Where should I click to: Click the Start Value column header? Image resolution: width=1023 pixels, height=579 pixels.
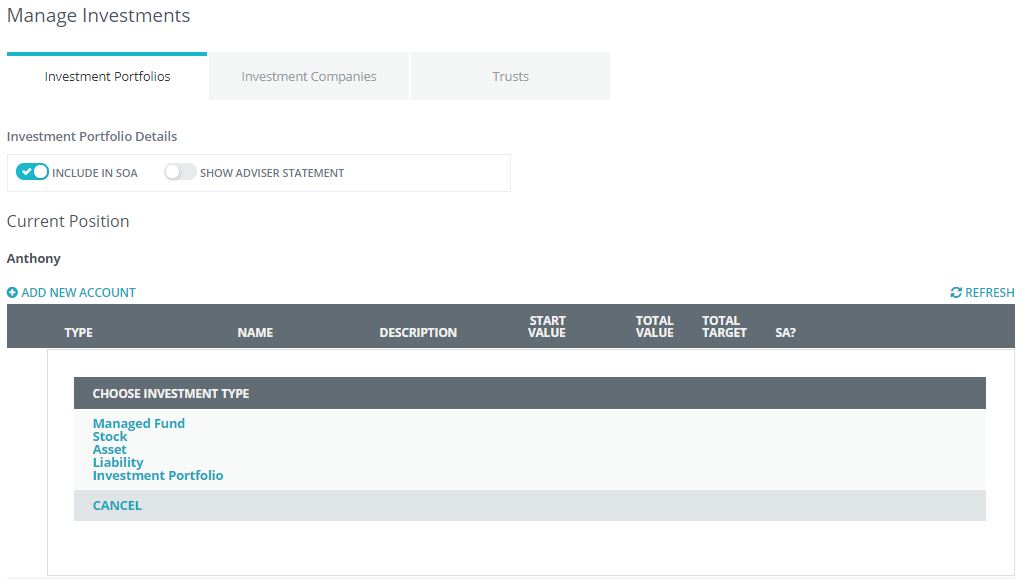(547, 327)
